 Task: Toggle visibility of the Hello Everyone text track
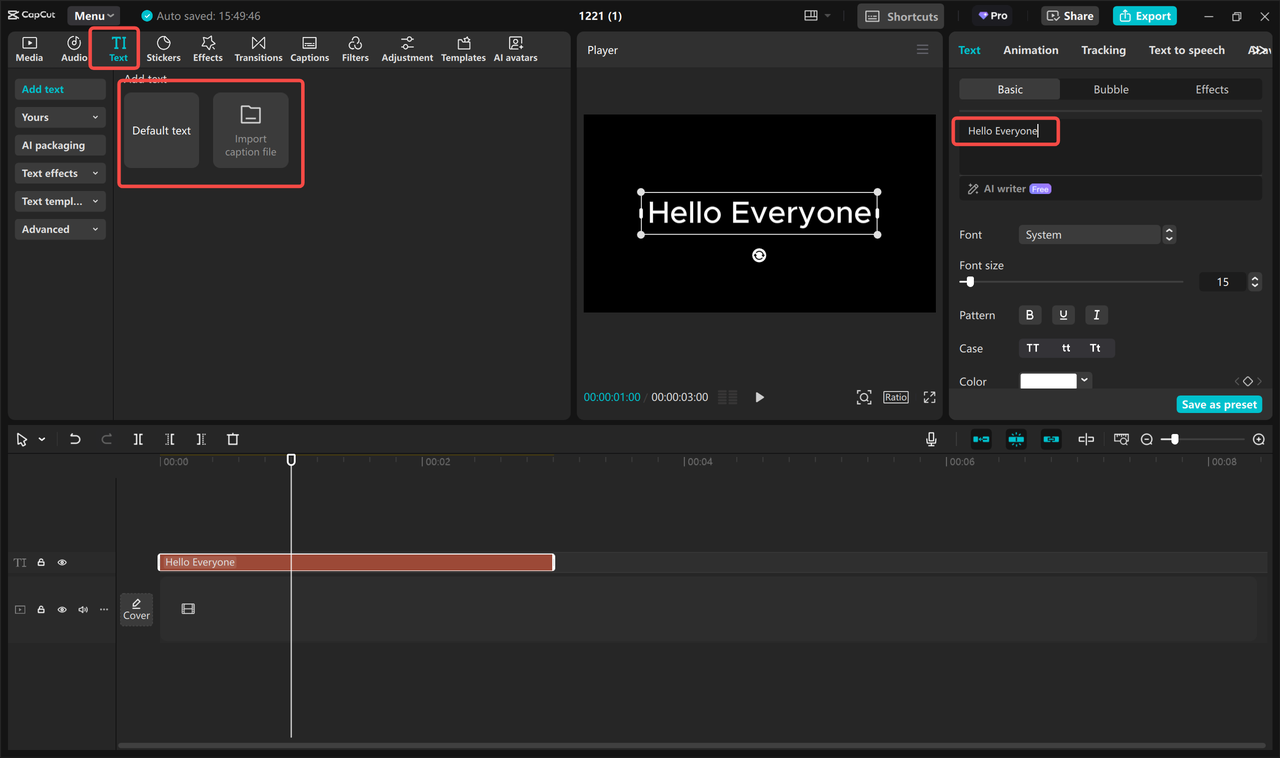[x=61, y=562]
